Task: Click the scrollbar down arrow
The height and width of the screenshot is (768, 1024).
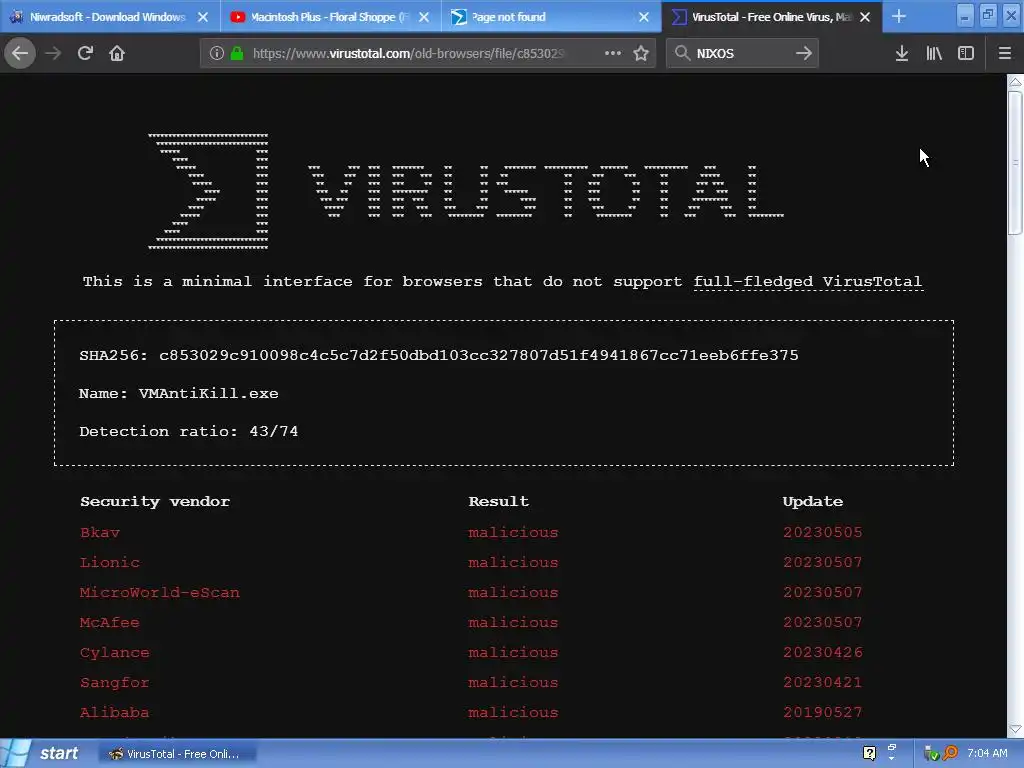Action: (x=1015, y=729)
